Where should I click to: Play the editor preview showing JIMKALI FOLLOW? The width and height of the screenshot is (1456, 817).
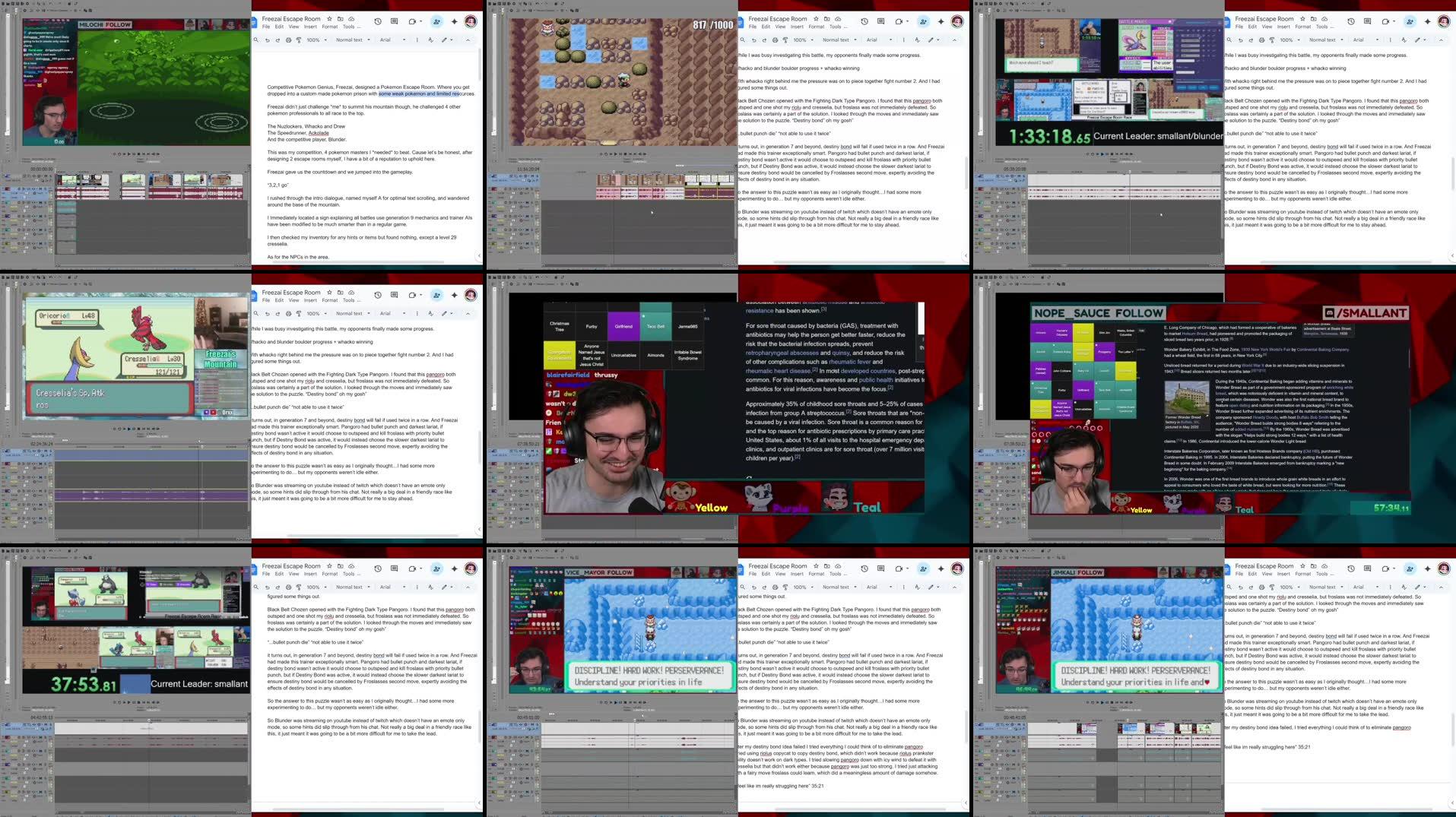(x=1102, y=702)
